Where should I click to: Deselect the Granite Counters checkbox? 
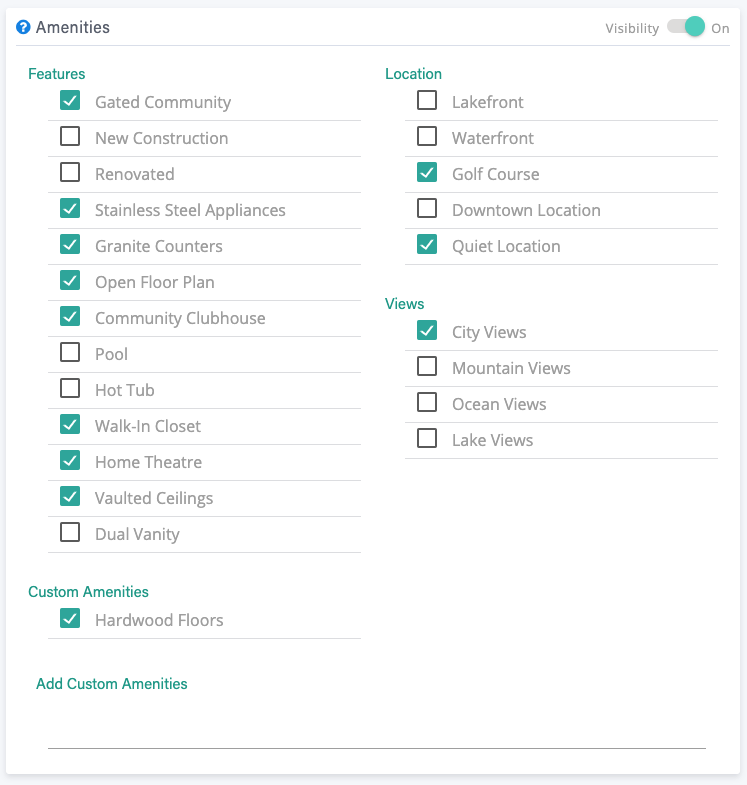tap(70, 244)
